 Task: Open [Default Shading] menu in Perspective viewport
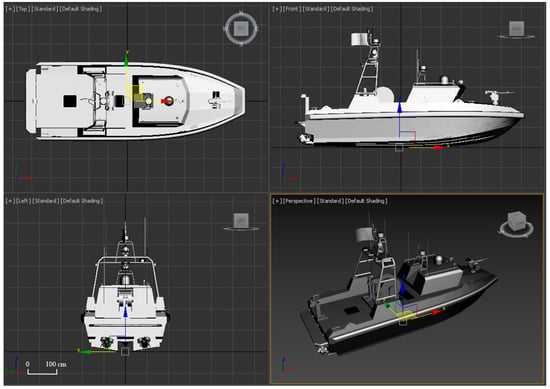point(366,201)
